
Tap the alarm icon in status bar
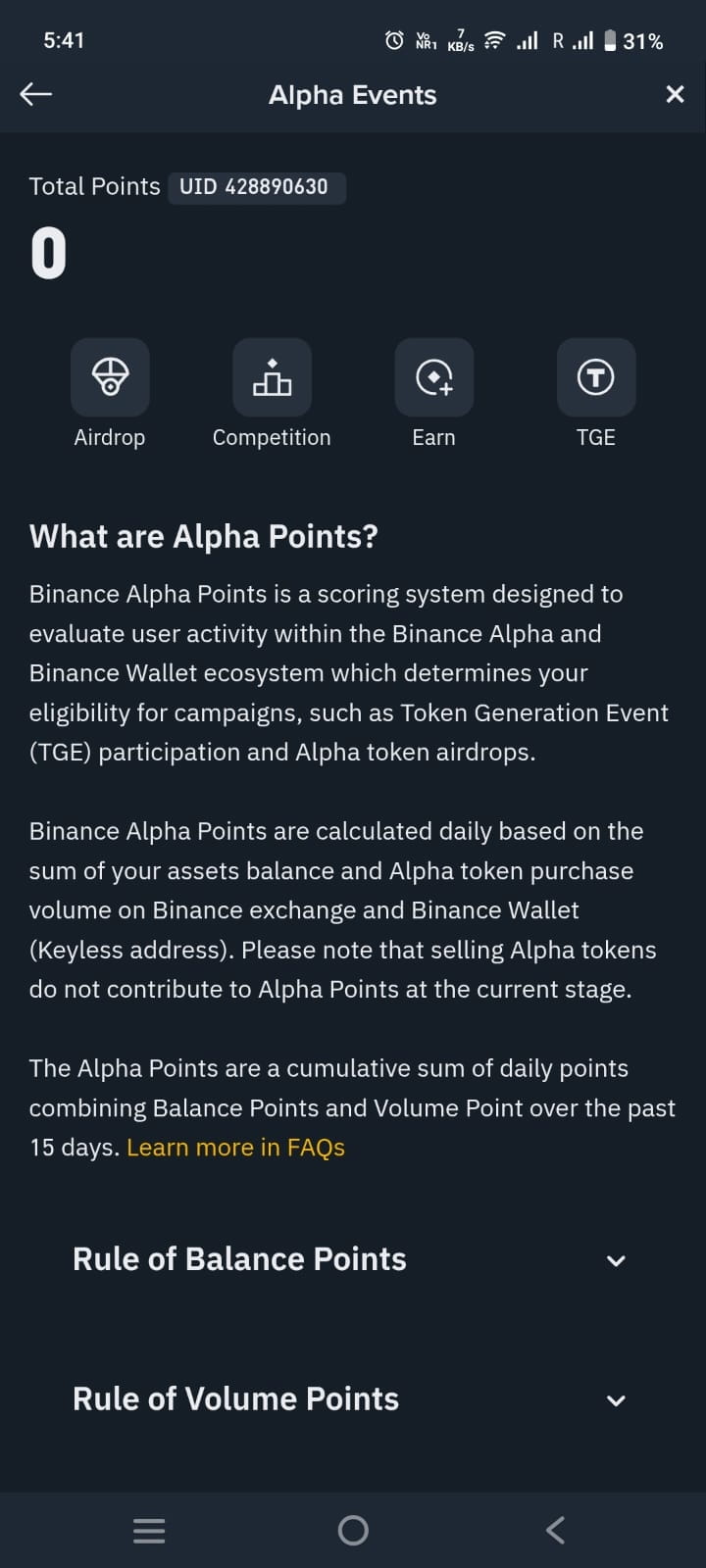[x=394, y=40]
